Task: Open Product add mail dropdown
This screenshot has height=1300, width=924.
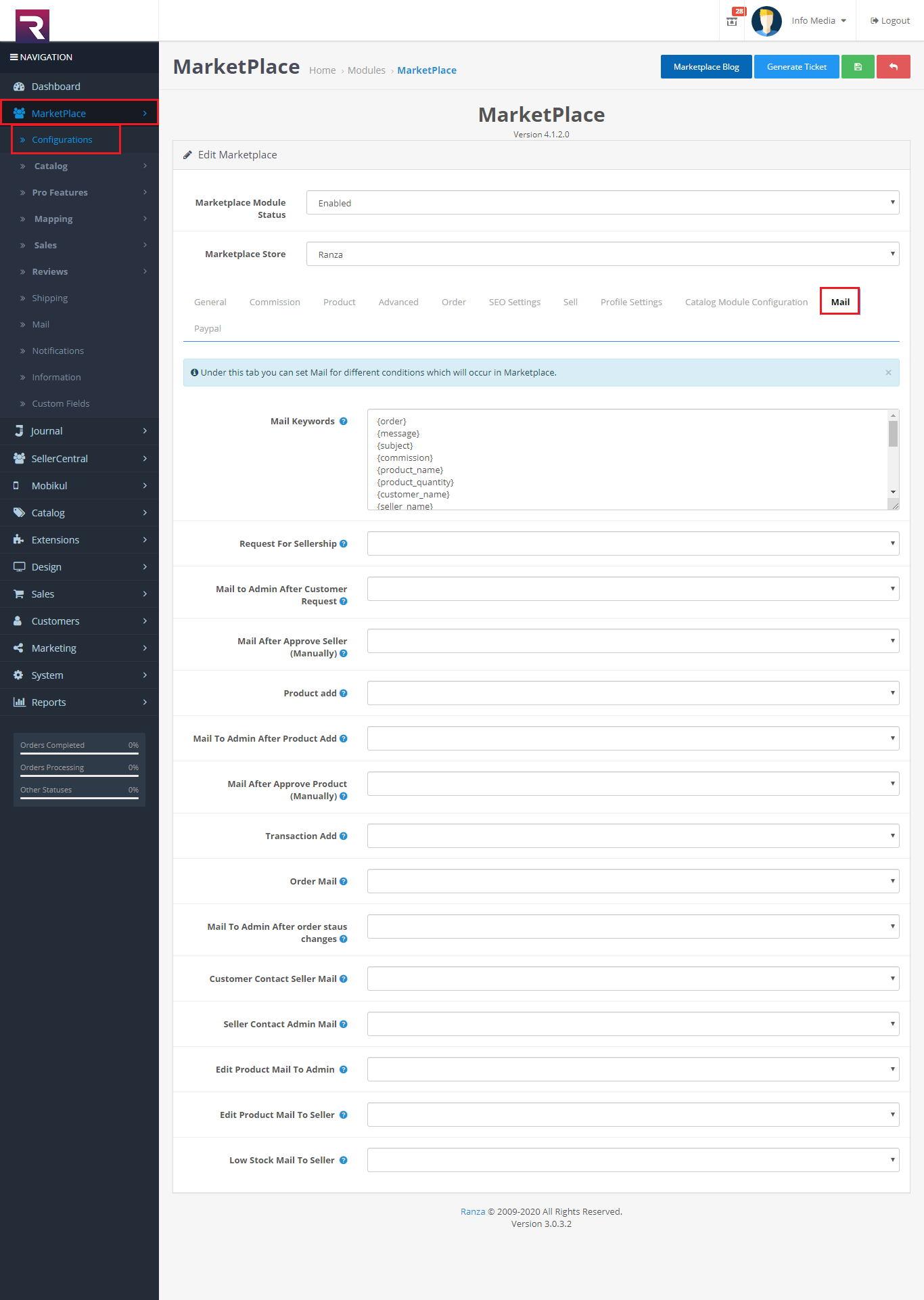Action: pyautogui.click(x=633, y=693)
